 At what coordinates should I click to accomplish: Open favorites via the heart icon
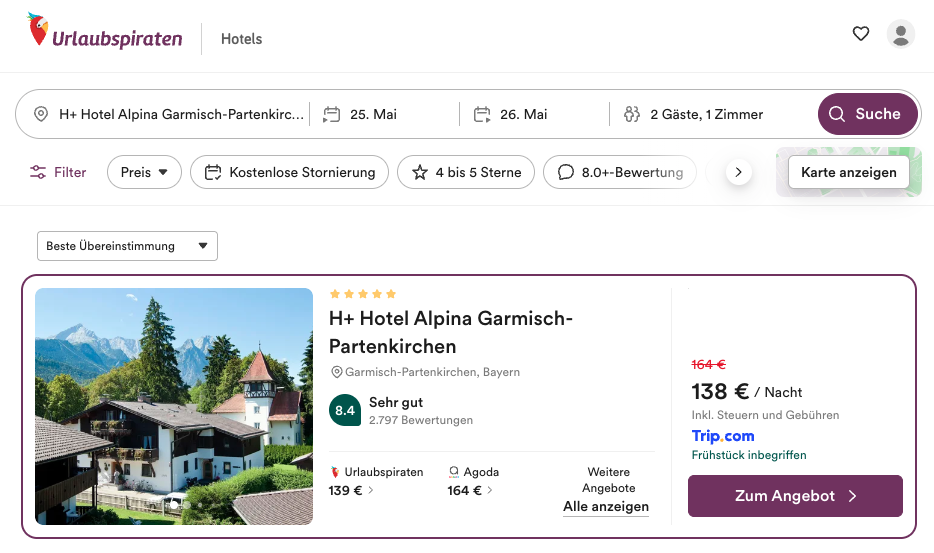[861, 34]
